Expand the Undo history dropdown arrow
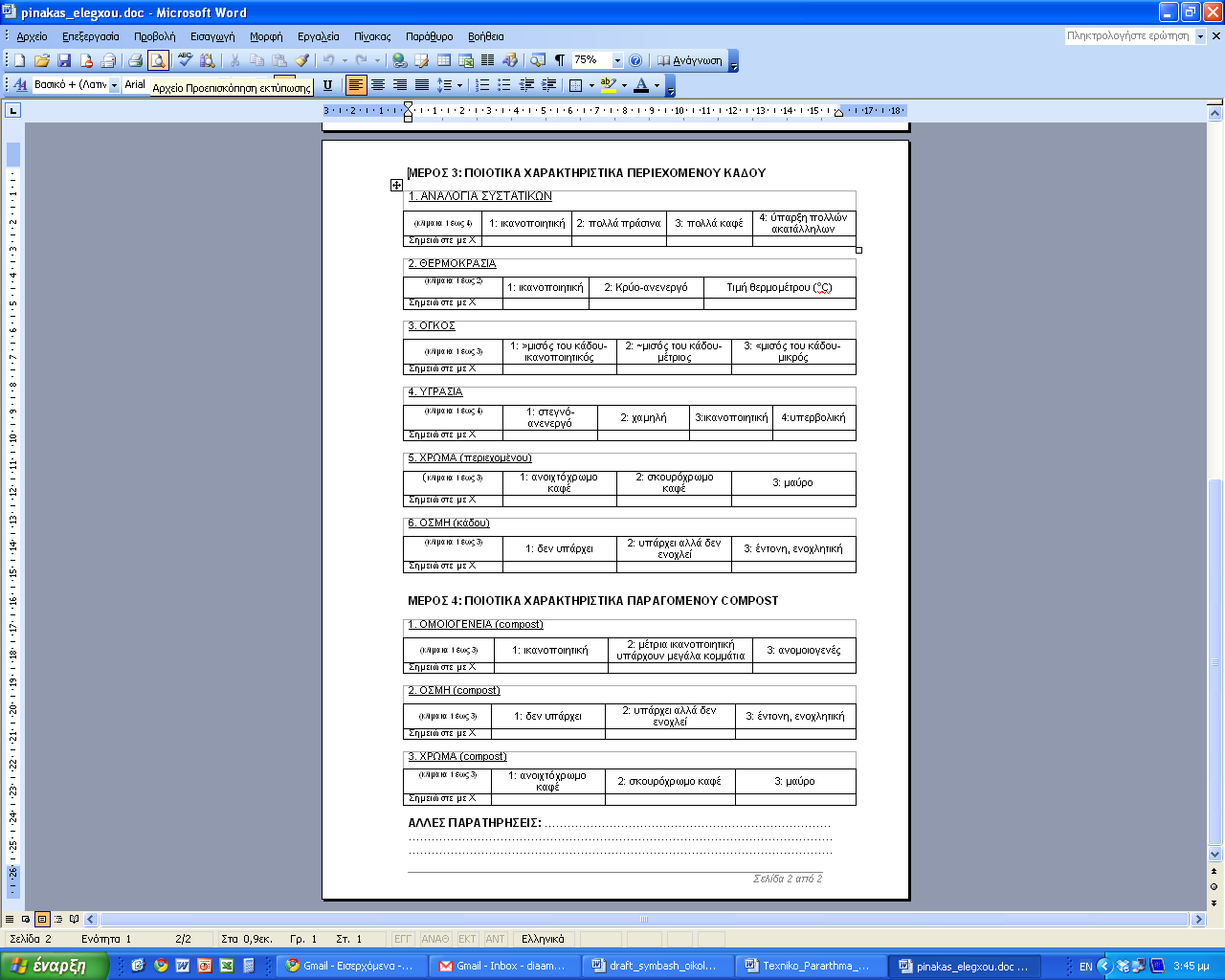 pyautogui.click(x=345, y=60)
